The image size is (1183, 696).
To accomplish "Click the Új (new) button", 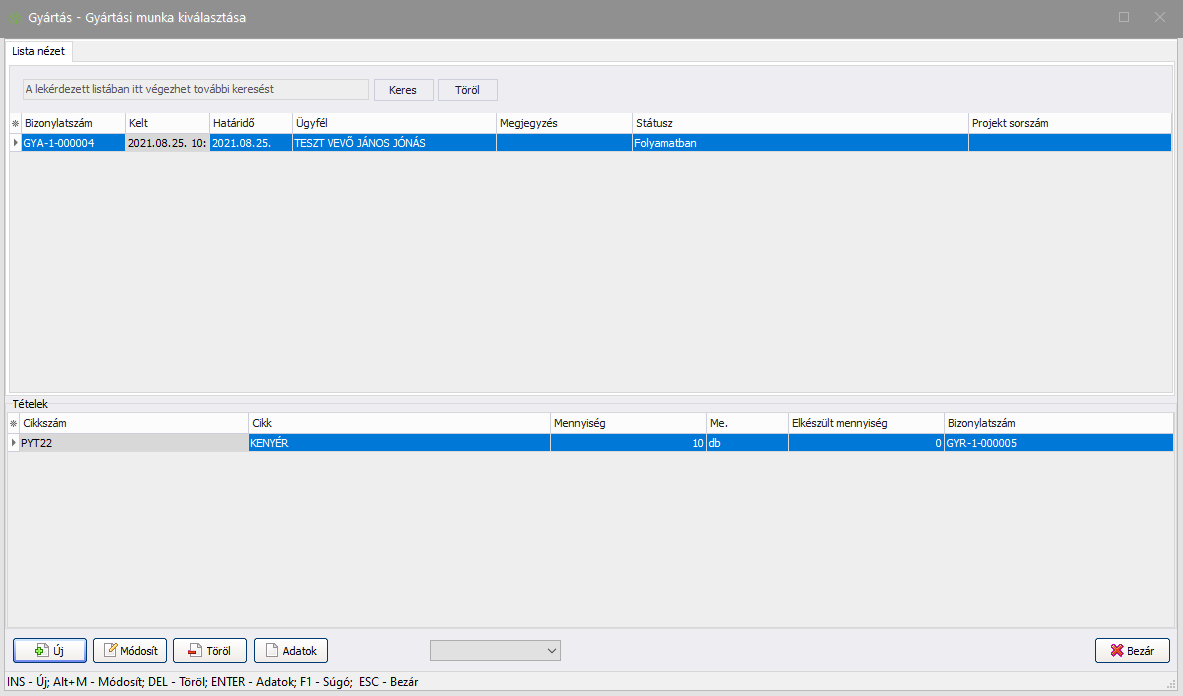I will point(50,651).
